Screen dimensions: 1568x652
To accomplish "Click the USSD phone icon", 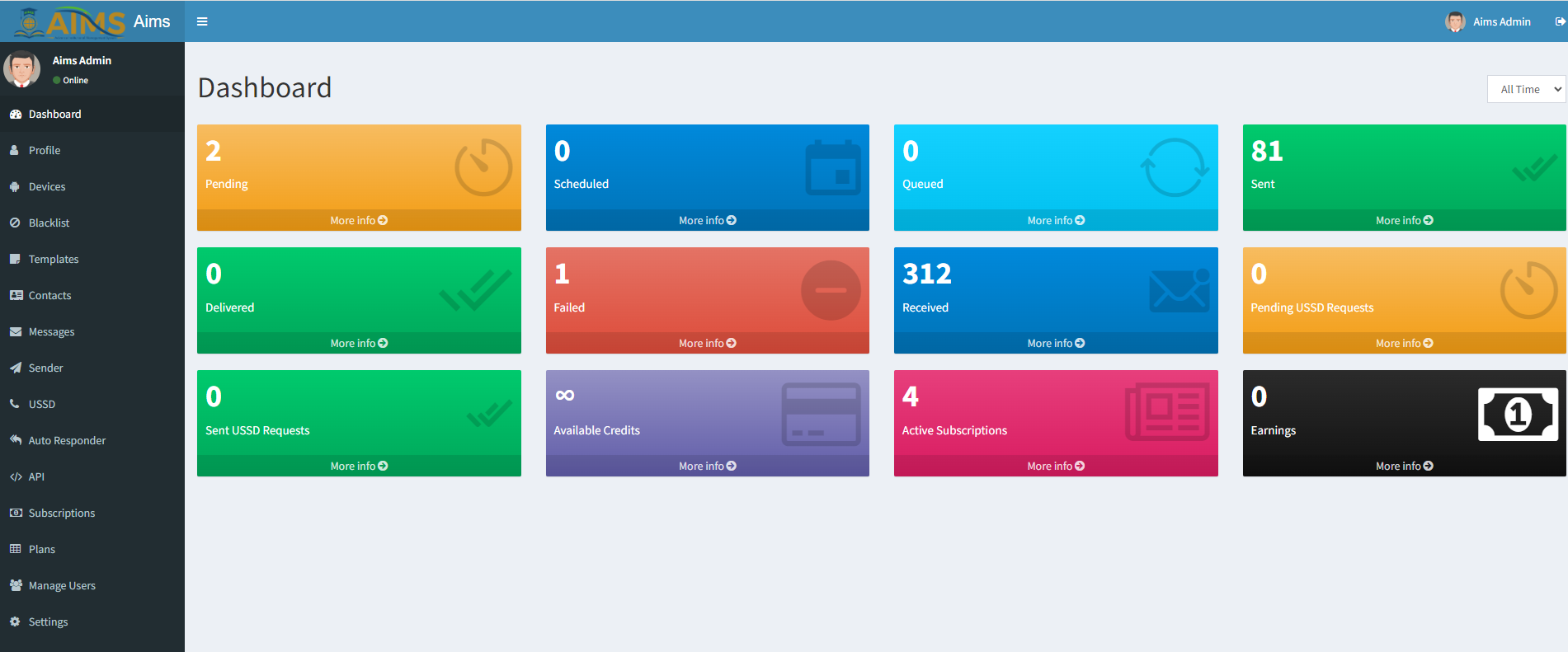I will pyautogui.click(x=15, y=405).
